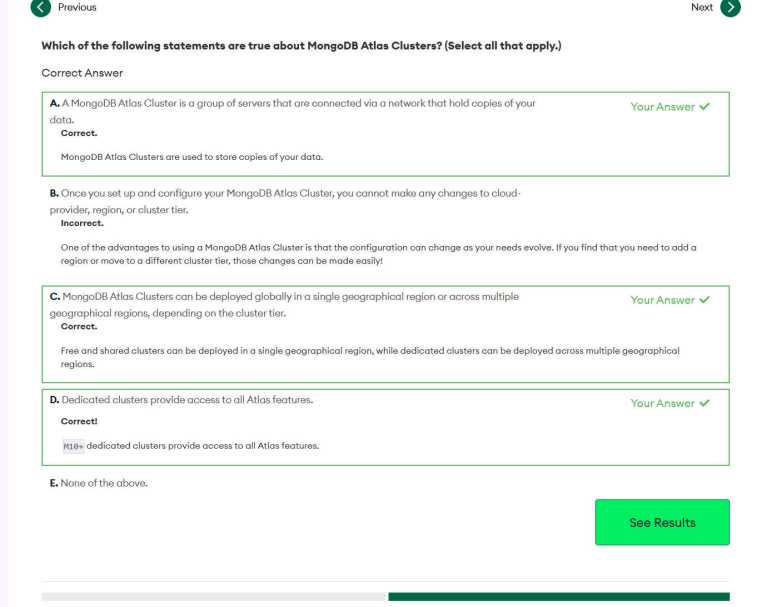
Task: Click the Next arrow circle icon
Action: [x=731, y=8]
